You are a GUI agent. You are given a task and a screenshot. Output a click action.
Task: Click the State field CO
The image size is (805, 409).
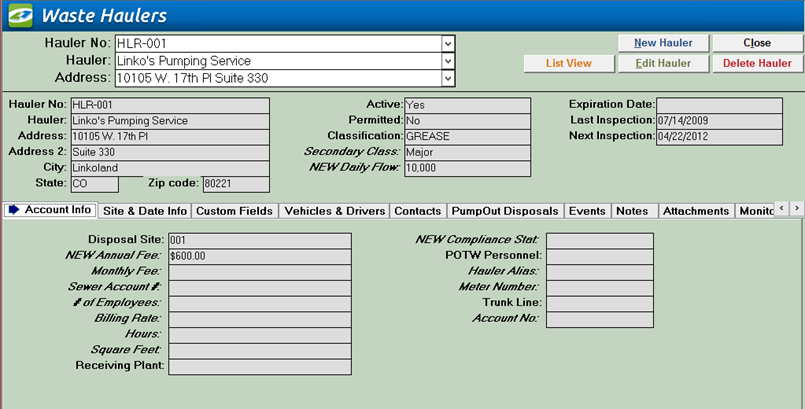[x=94, y=184]
